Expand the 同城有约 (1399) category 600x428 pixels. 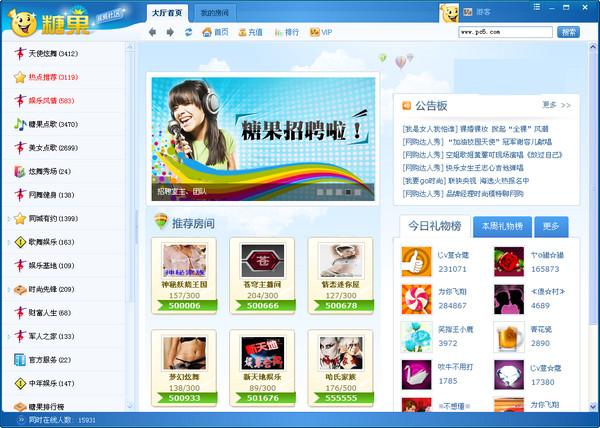click(9, 219)
